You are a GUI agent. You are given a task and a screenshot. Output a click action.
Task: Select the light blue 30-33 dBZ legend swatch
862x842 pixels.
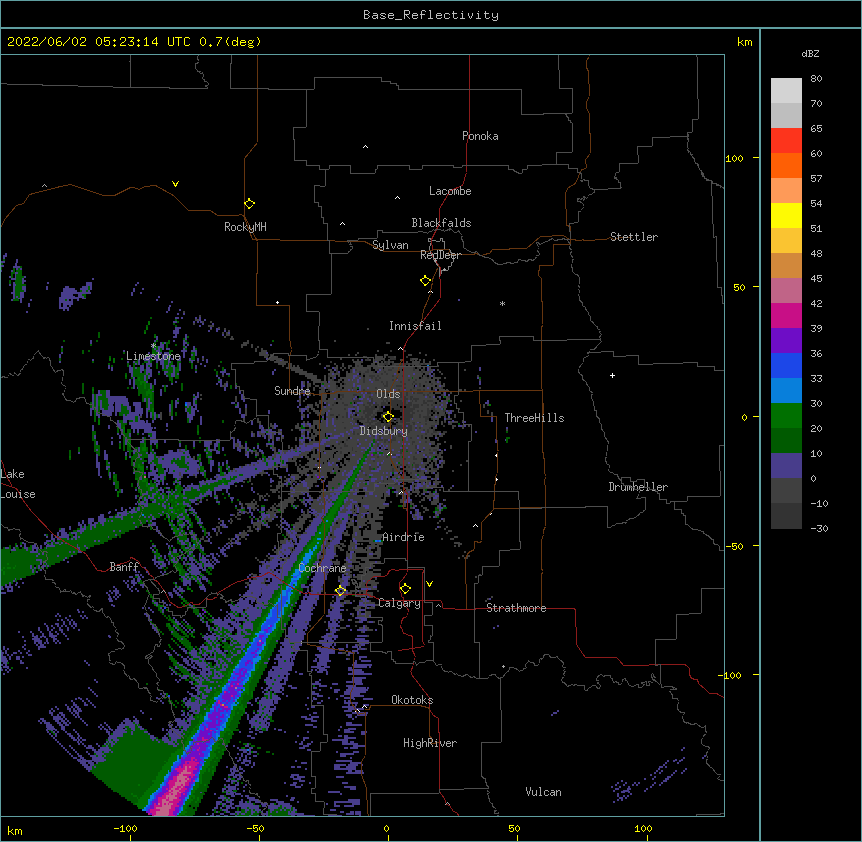pyautogui.click(x=786, y=391)
